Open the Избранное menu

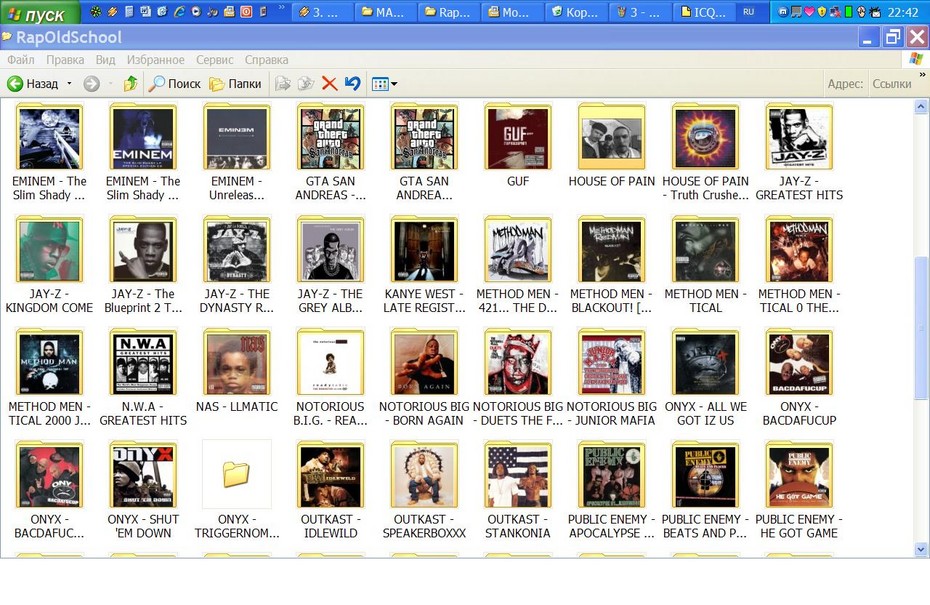coord(155,59)
